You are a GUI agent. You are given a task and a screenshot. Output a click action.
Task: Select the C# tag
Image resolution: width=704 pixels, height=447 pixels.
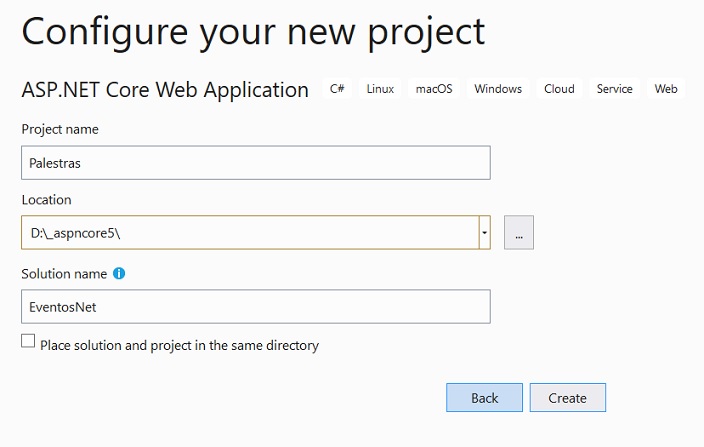click(337, 88)
